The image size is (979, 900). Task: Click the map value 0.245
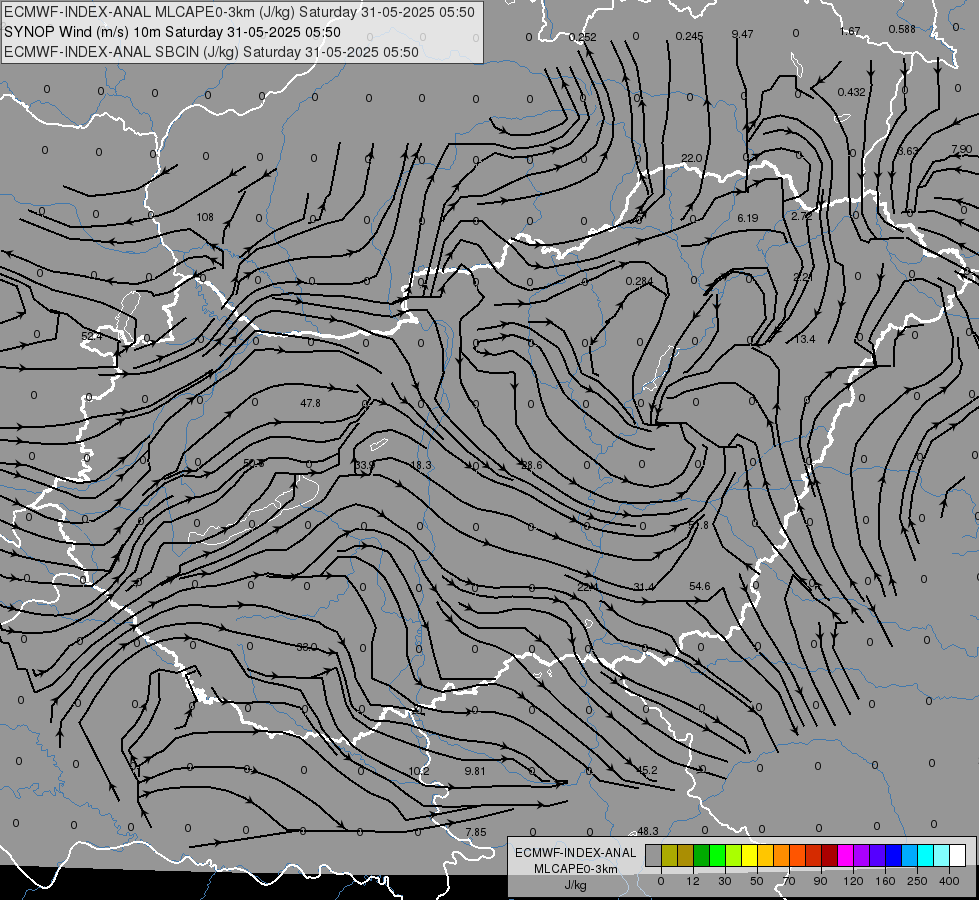tap(689, 37)
